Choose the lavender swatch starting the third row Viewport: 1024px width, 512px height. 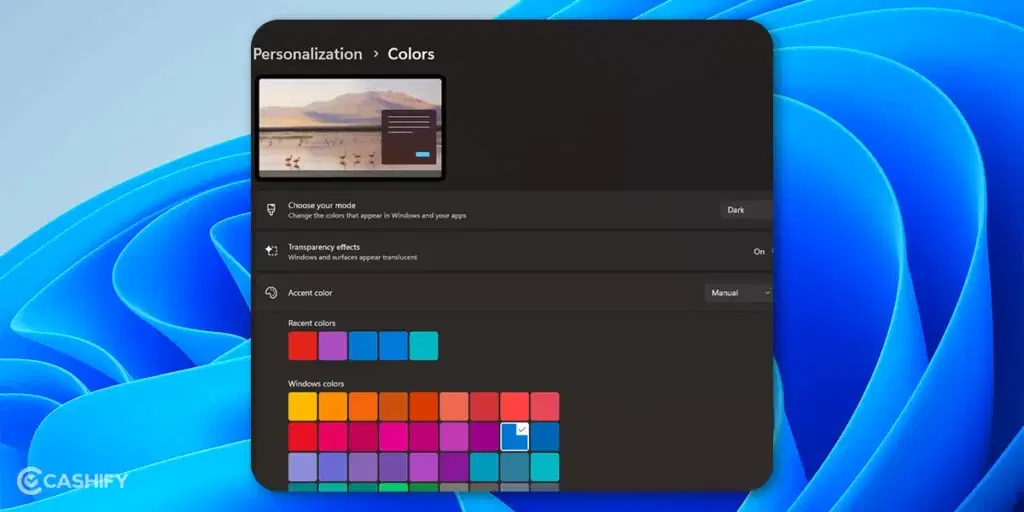(x=302, y=467)
